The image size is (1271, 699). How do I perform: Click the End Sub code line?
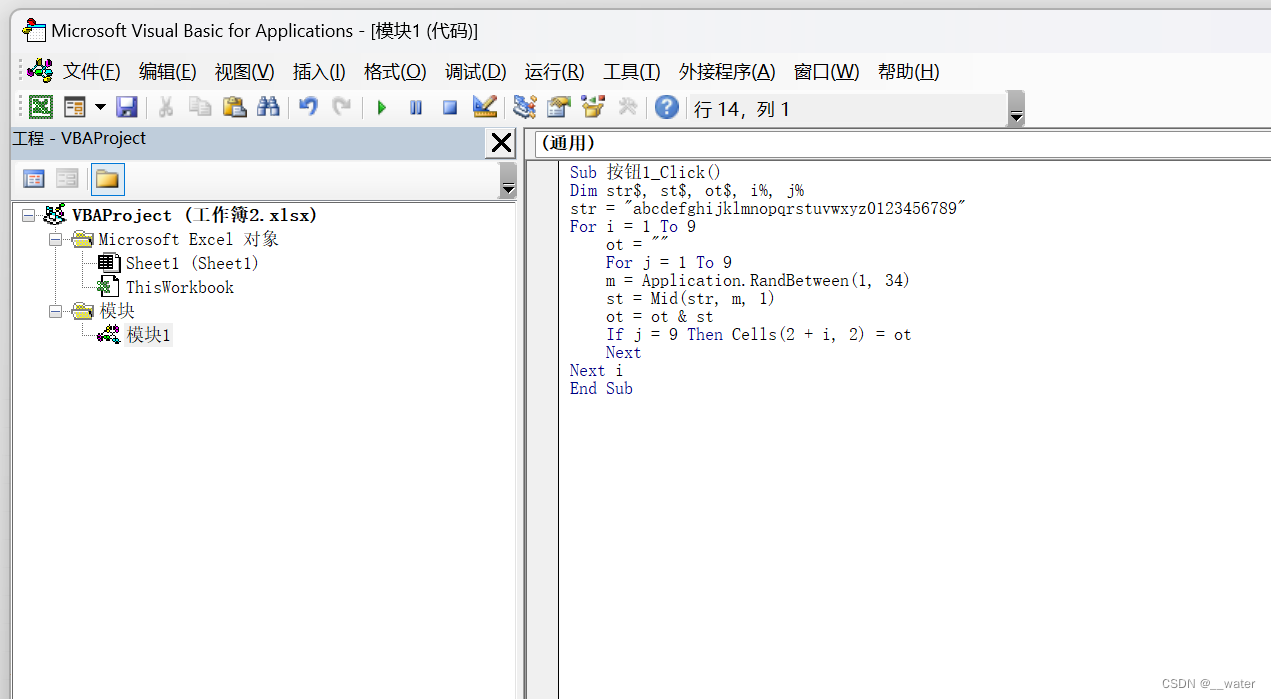[x=601, y=388]
